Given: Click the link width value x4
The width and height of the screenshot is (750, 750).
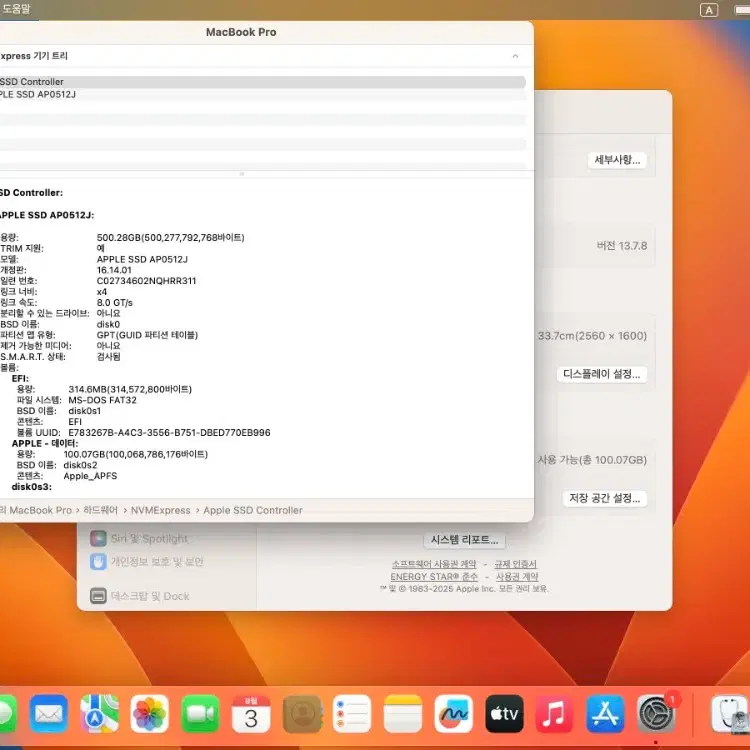Looking at the screenshot, I should pos(102,292).
